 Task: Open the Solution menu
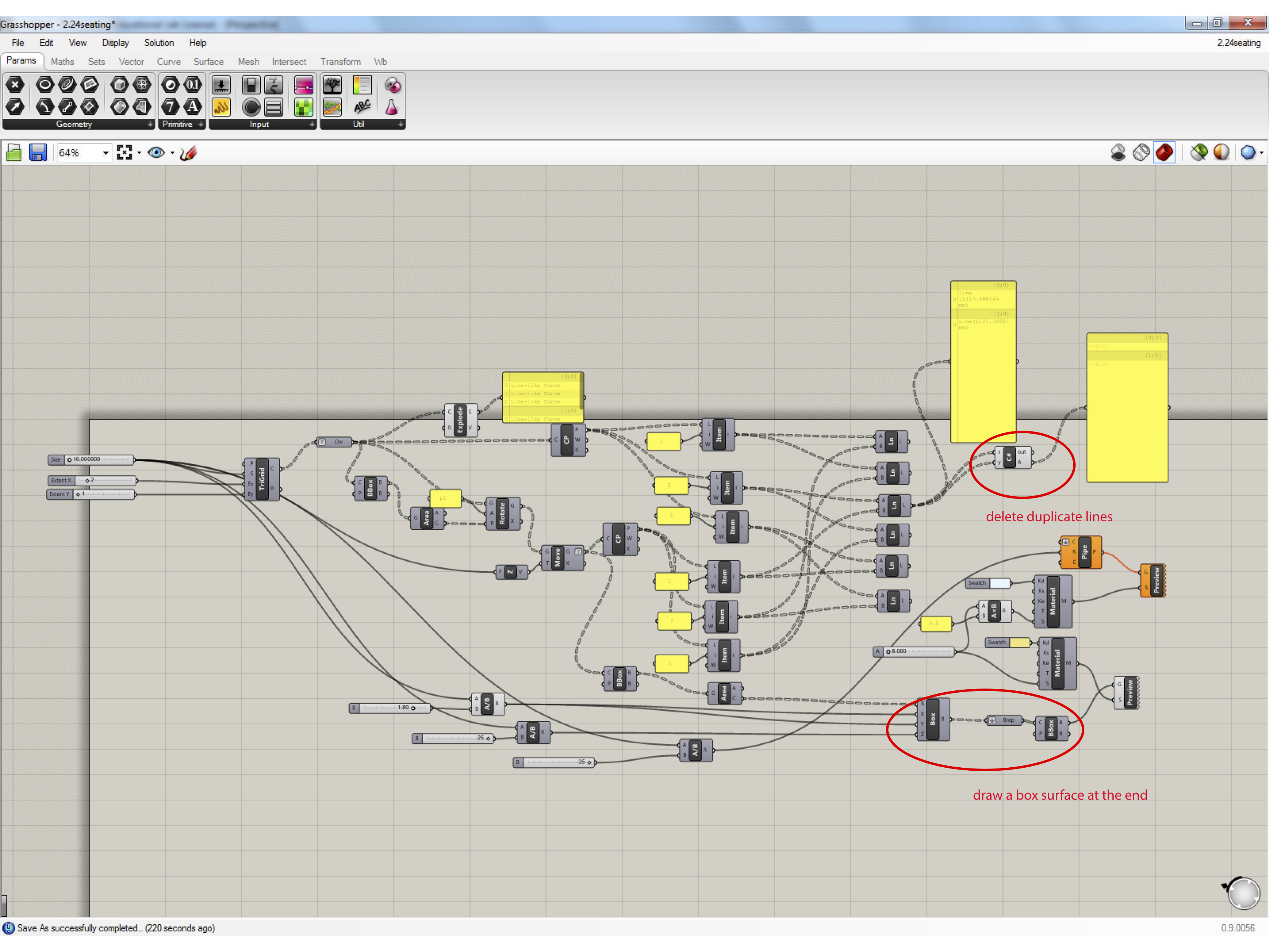click(158, 43)
